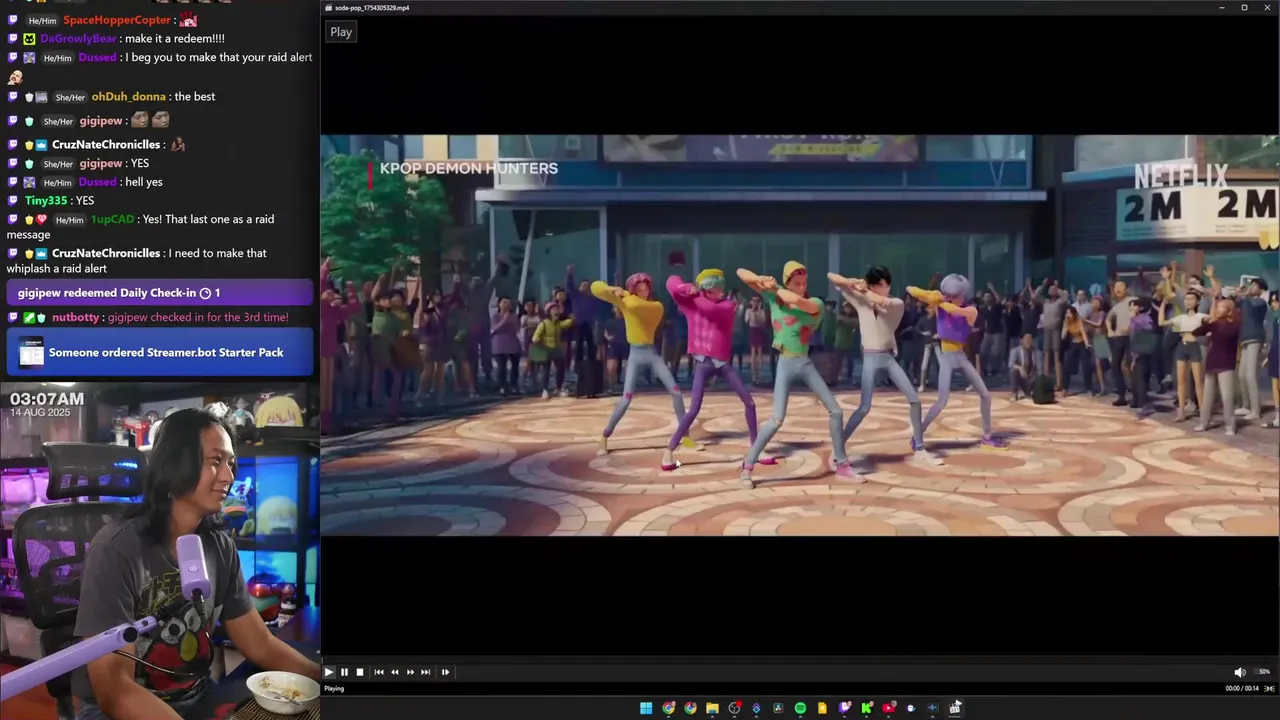Open the Twitch app in taskbar
This screenshot has height=720, width=1280.
point(844,708)
